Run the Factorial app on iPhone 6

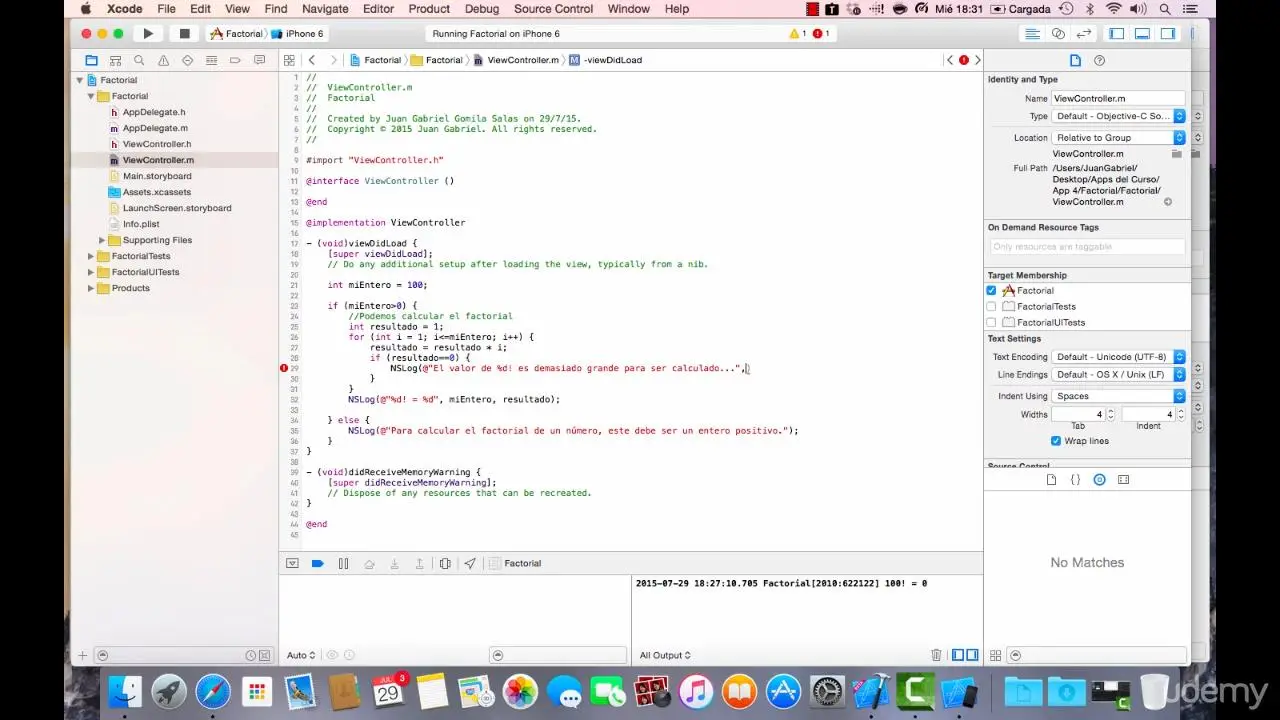coord(148,33)
